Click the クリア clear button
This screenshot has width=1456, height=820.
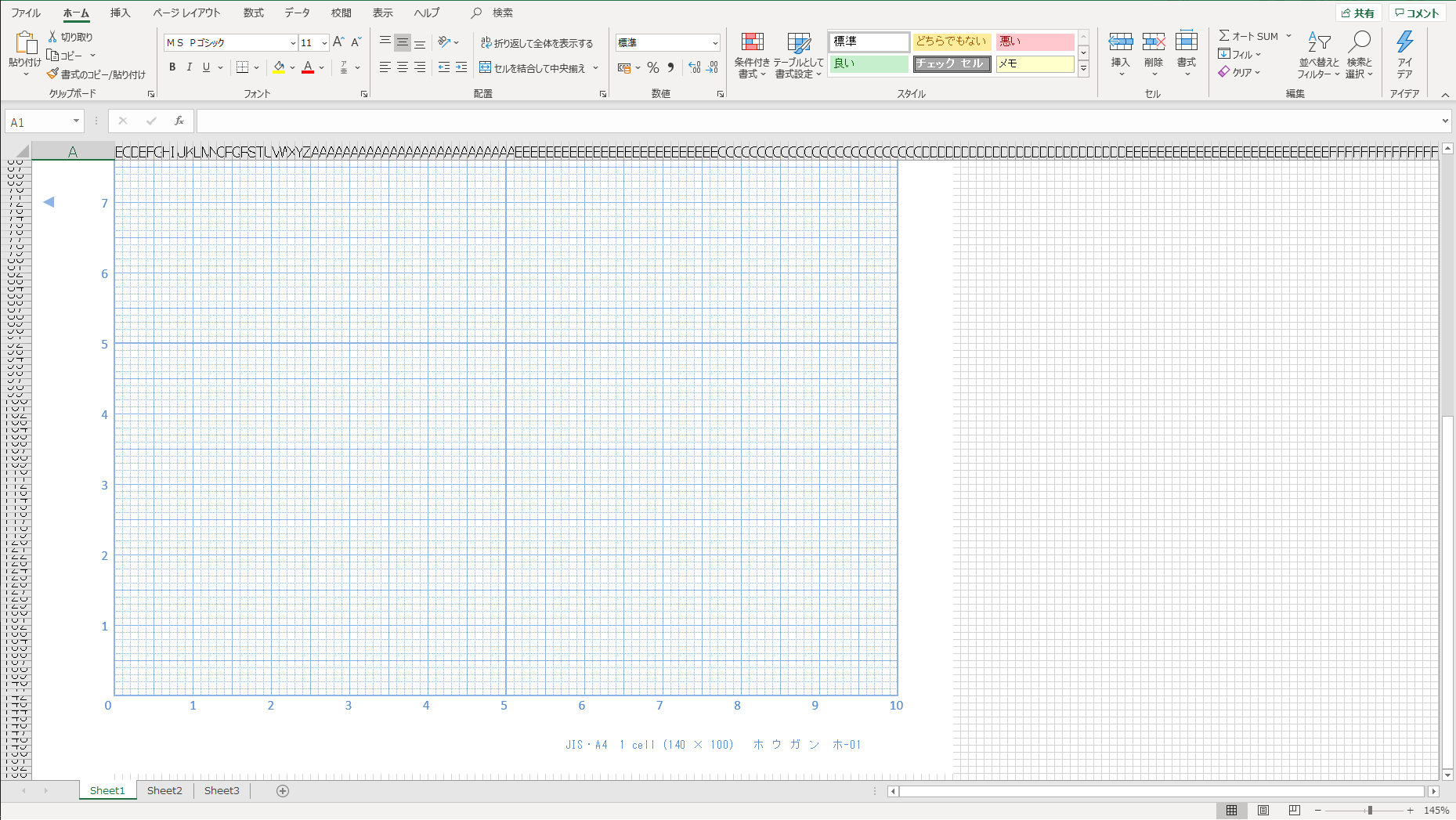(x=1239, y=72)
